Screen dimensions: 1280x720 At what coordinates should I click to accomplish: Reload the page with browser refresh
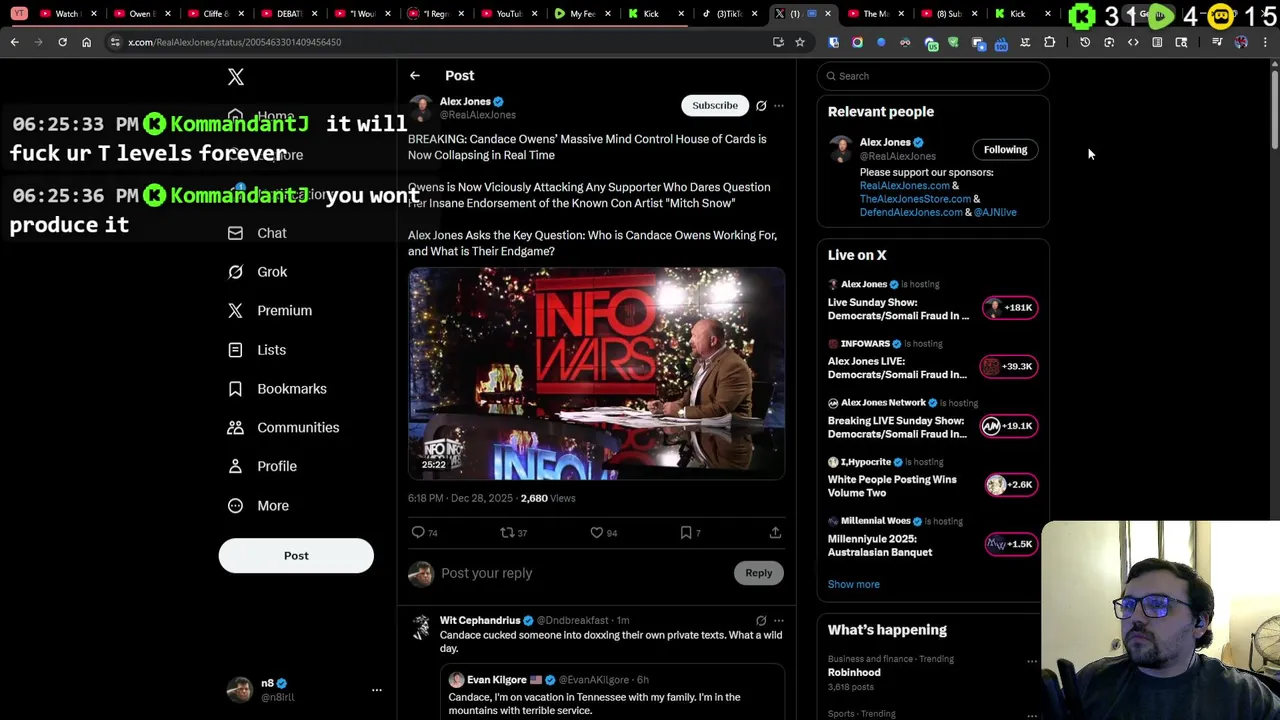tap(62, 42)
